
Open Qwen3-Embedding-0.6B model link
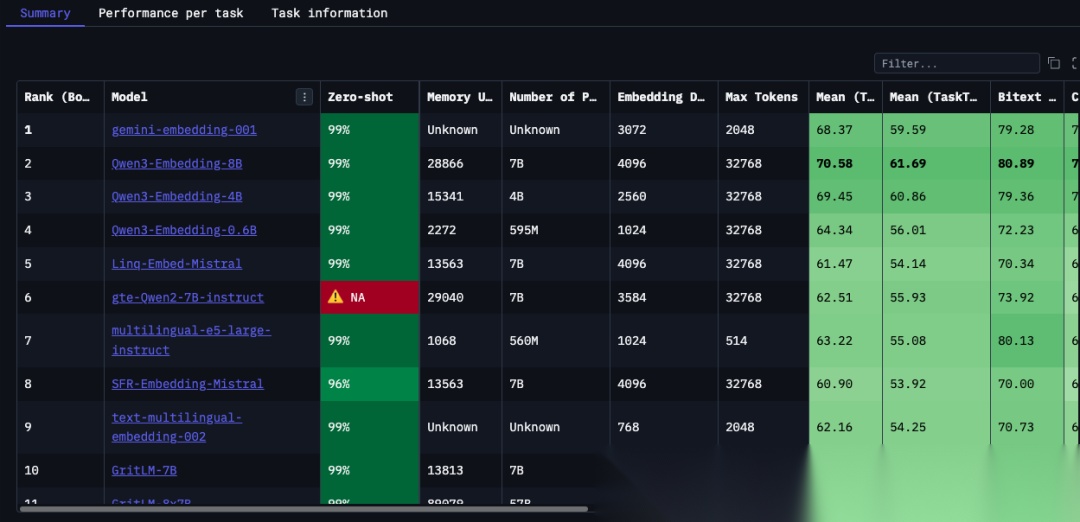coord(184,230)
